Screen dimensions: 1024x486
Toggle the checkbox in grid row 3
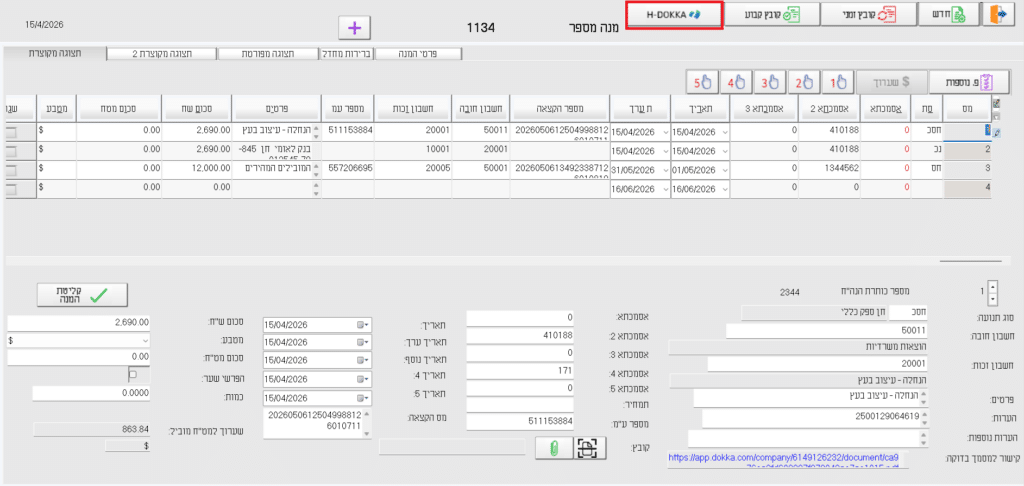point(12,169)
